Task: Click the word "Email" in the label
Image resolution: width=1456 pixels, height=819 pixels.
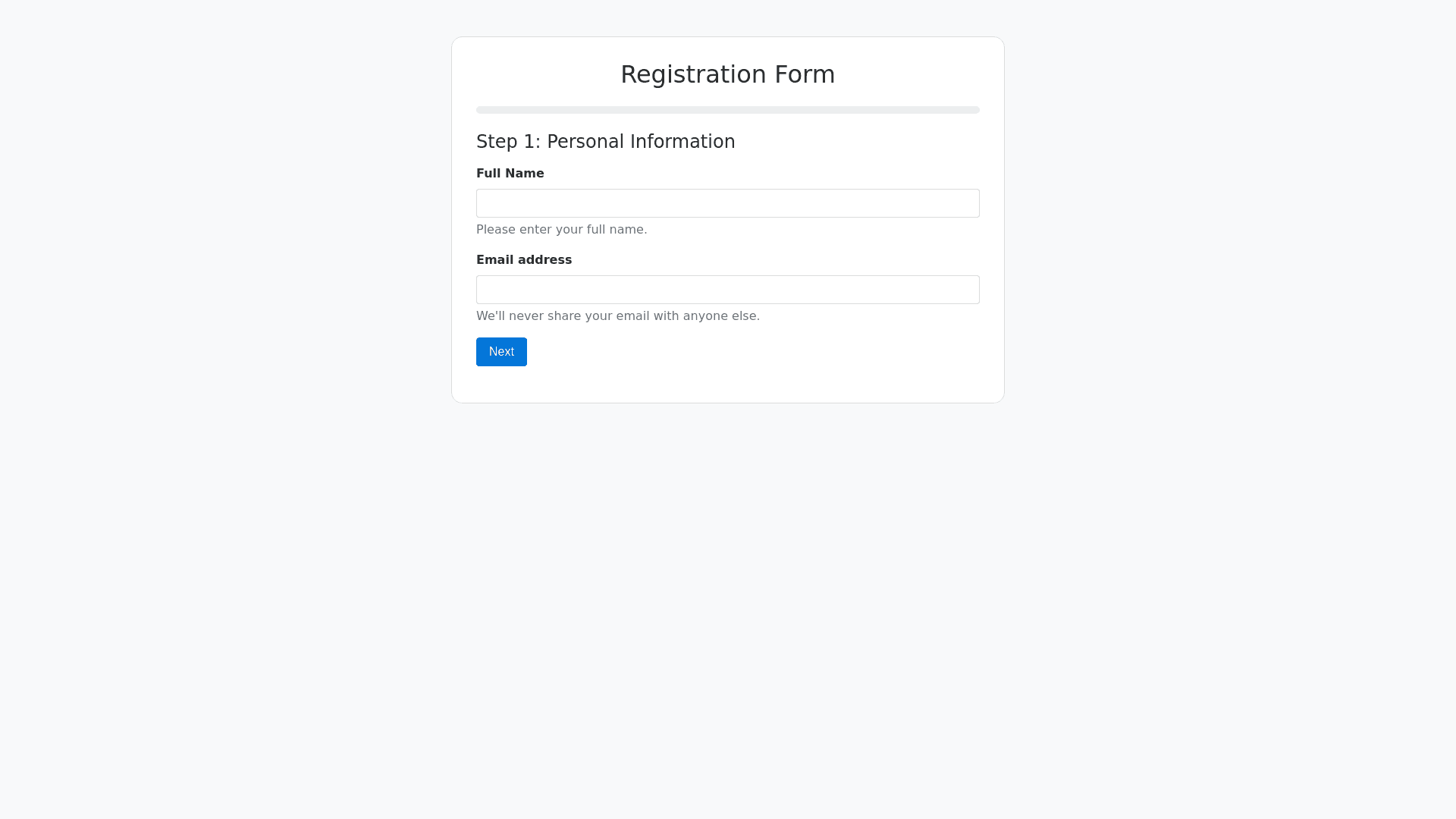Action: (493, 260)
